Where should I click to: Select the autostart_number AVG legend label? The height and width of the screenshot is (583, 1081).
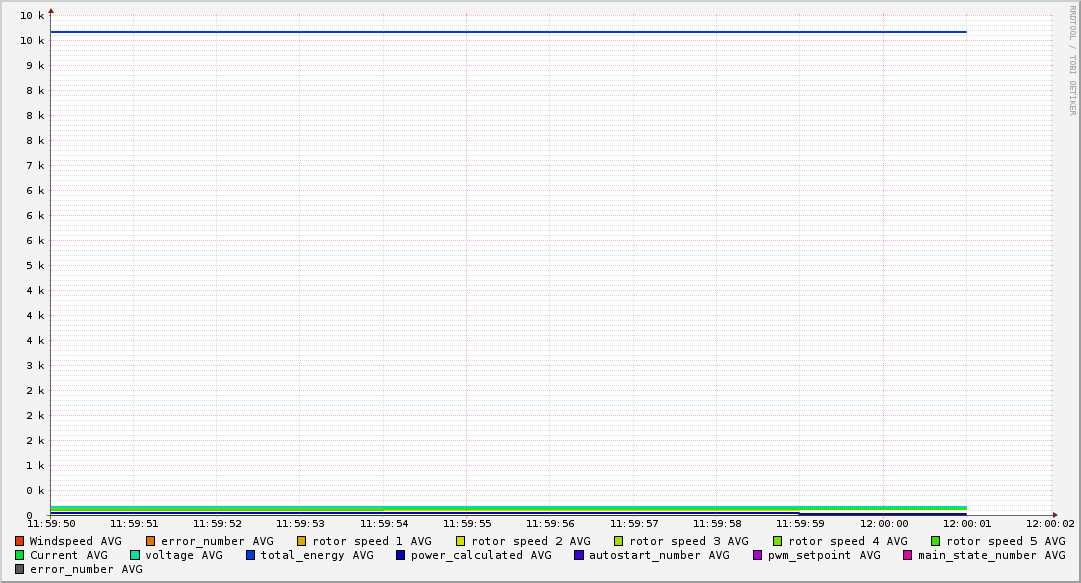click(659, 555)
